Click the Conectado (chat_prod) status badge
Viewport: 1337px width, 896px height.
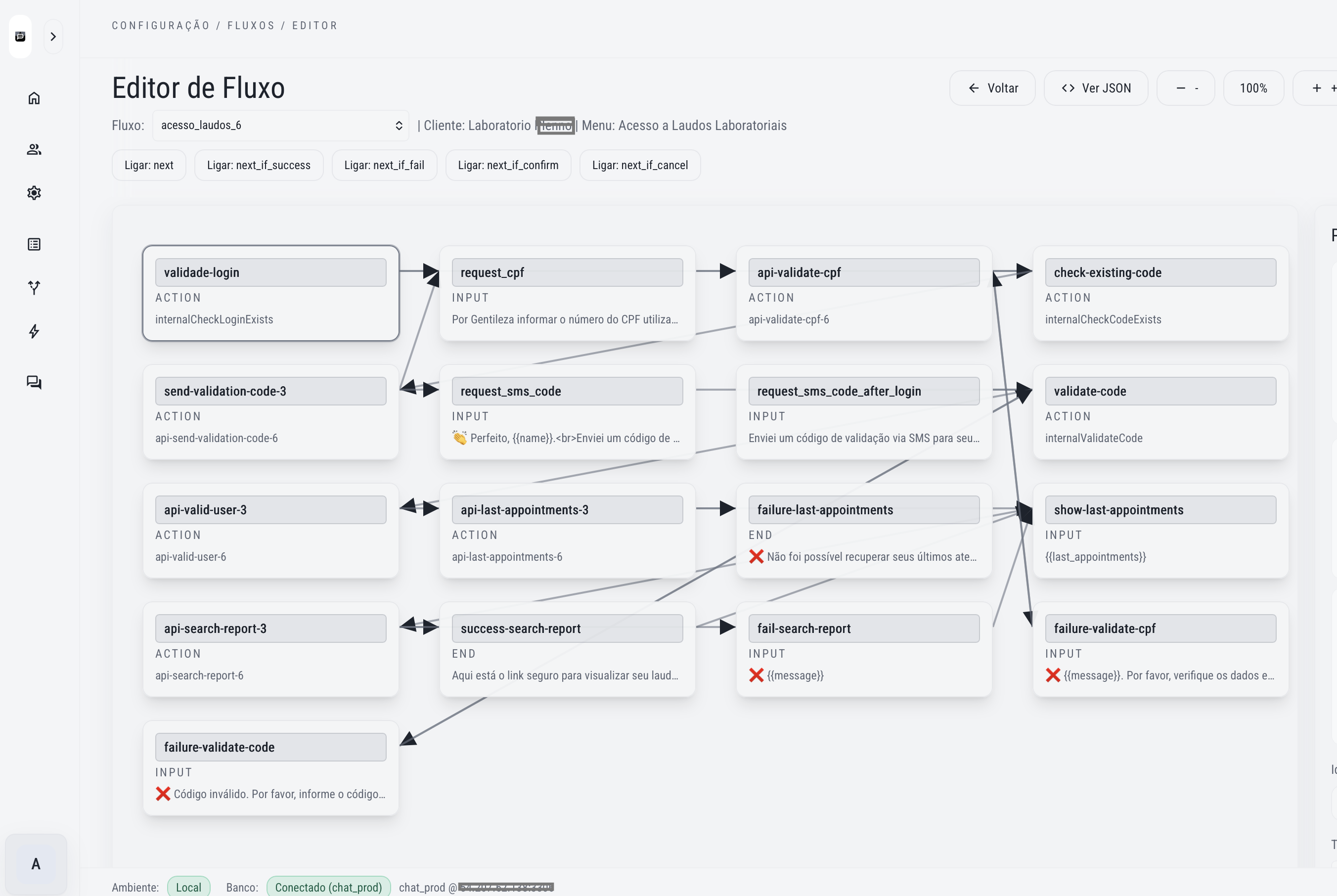click(x=328, y=887)
